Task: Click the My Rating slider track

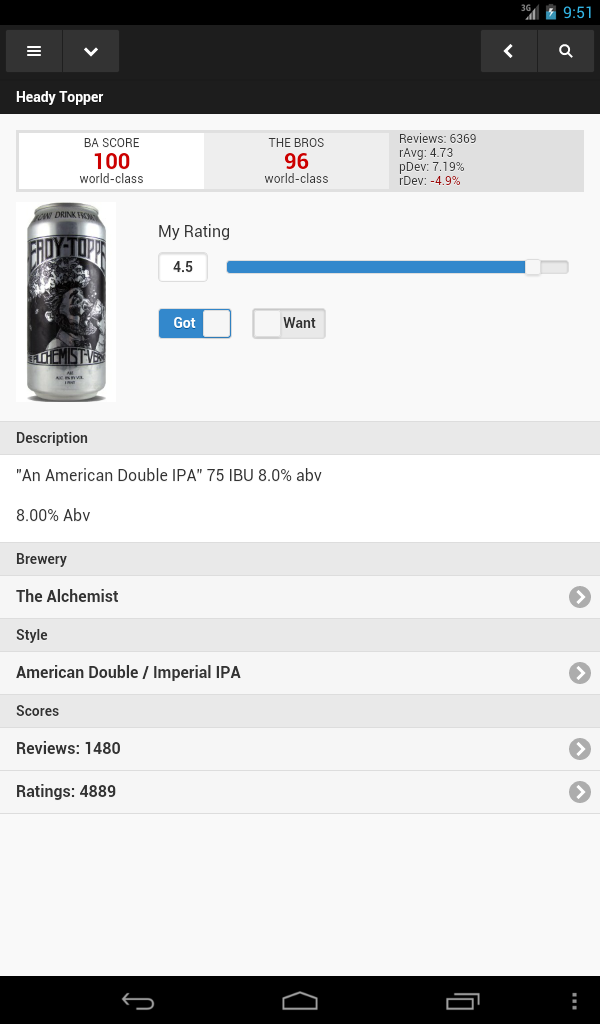Action: click(397, 267)
